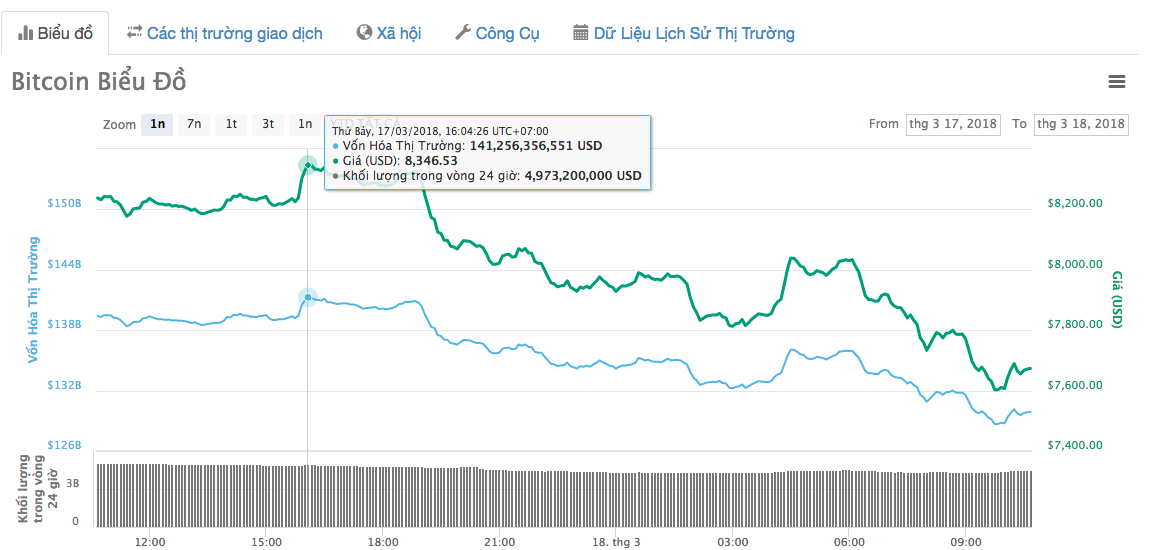Viewport: 1154px width, 550px height.
Task: Click the globe icon next to Xã hội
Action: [364, 32]
